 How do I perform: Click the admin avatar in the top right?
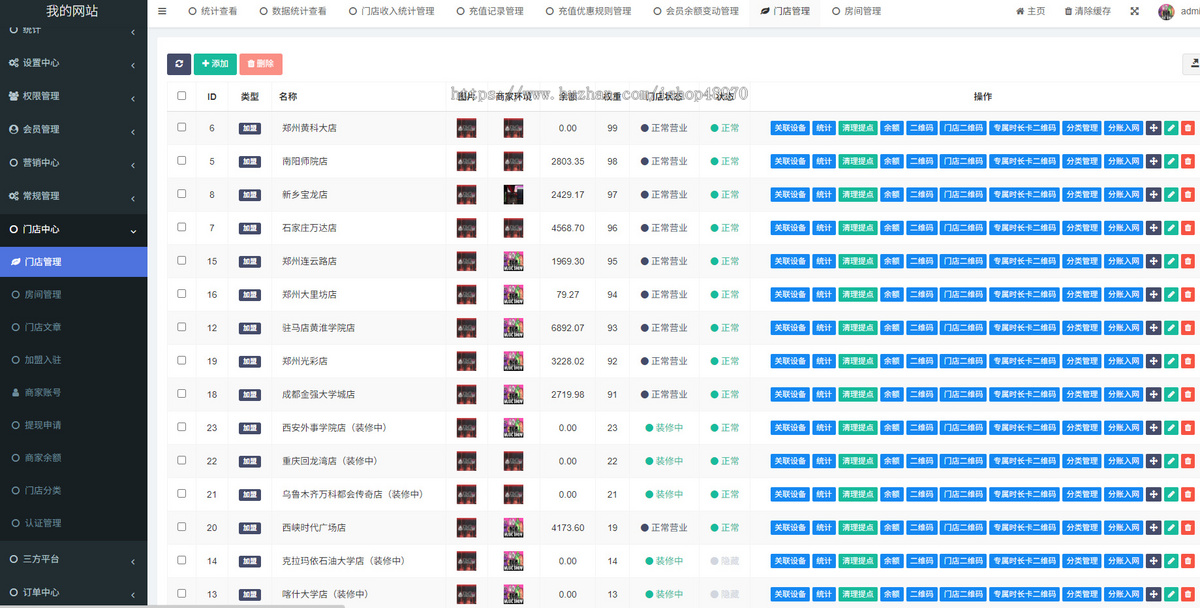[x=1166, y=11]
